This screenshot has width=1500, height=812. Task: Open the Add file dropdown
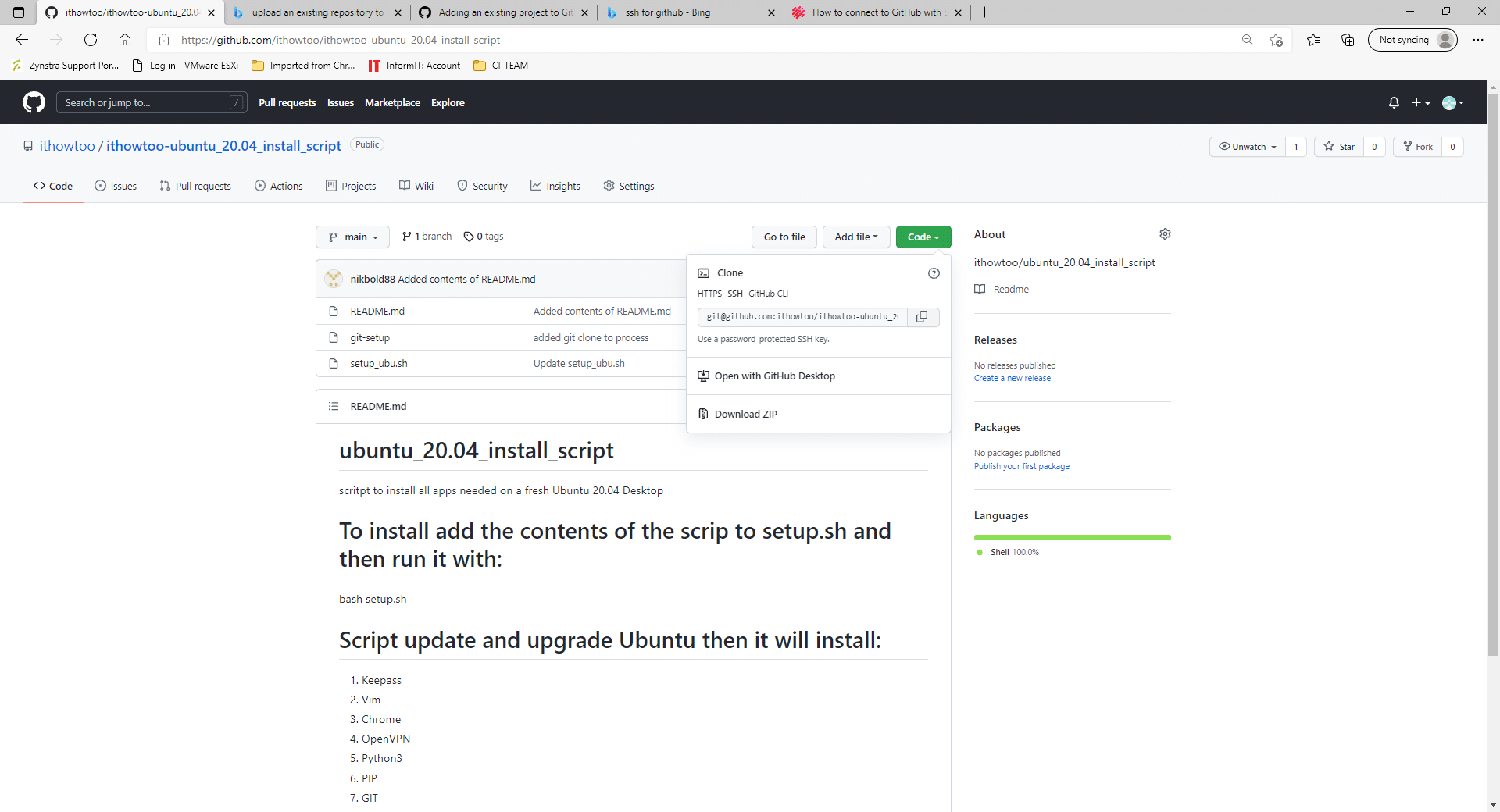coord(855,237)
